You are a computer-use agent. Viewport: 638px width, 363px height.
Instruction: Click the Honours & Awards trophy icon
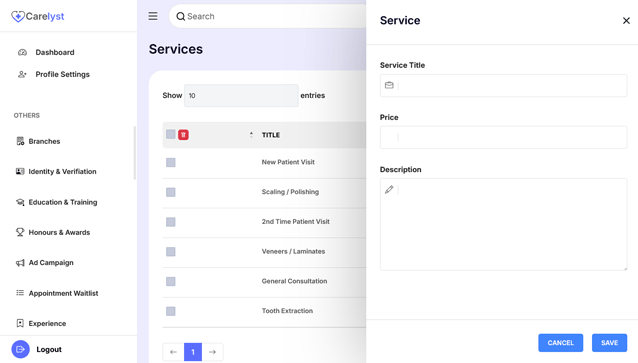pyautogui.click(x=20, y=232)
